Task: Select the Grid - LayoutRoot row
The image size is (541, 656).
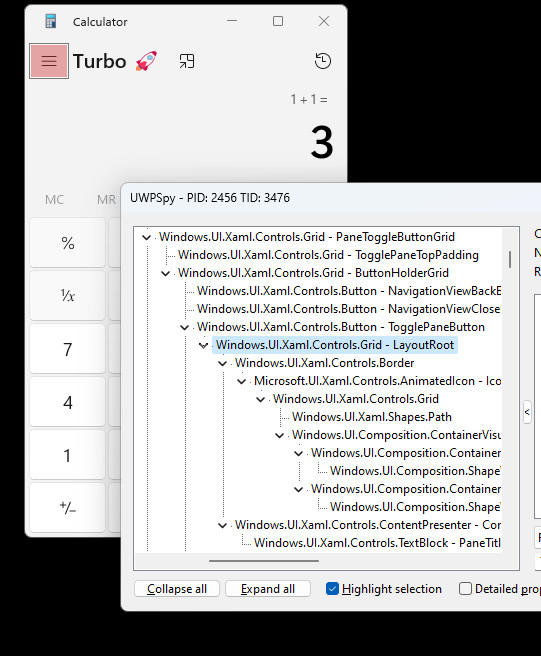Action: [x=335, y=345]
